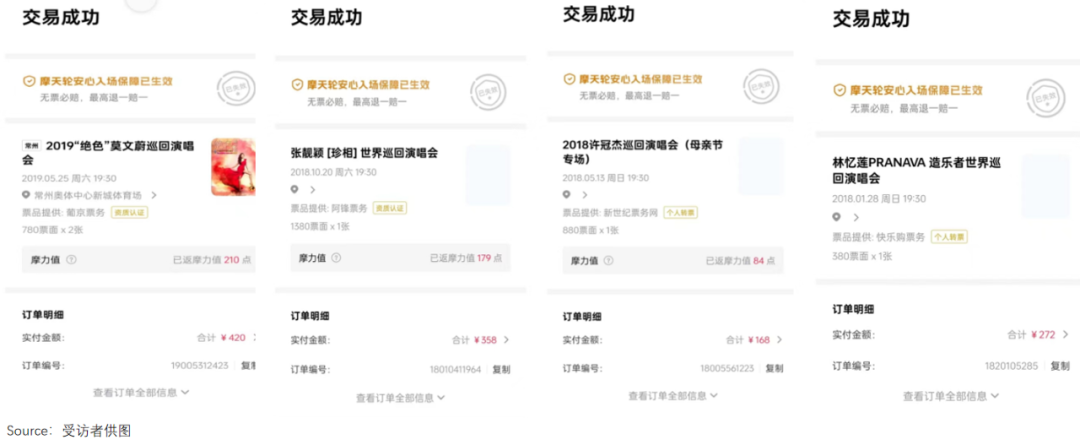Click the location pin in the 林忆莲 order
The image size is (1080, 445).
pyautogui.click(x=838, y=217)
